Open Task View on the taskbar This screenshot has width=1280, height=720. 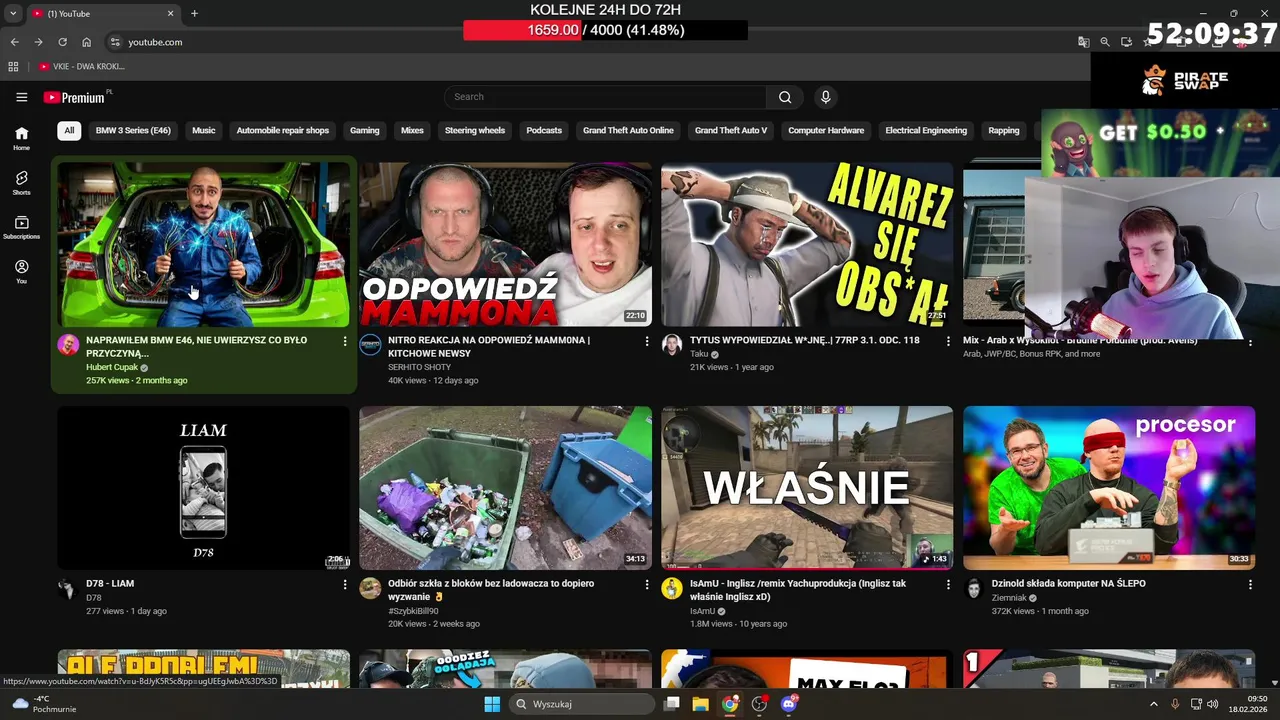672,704
